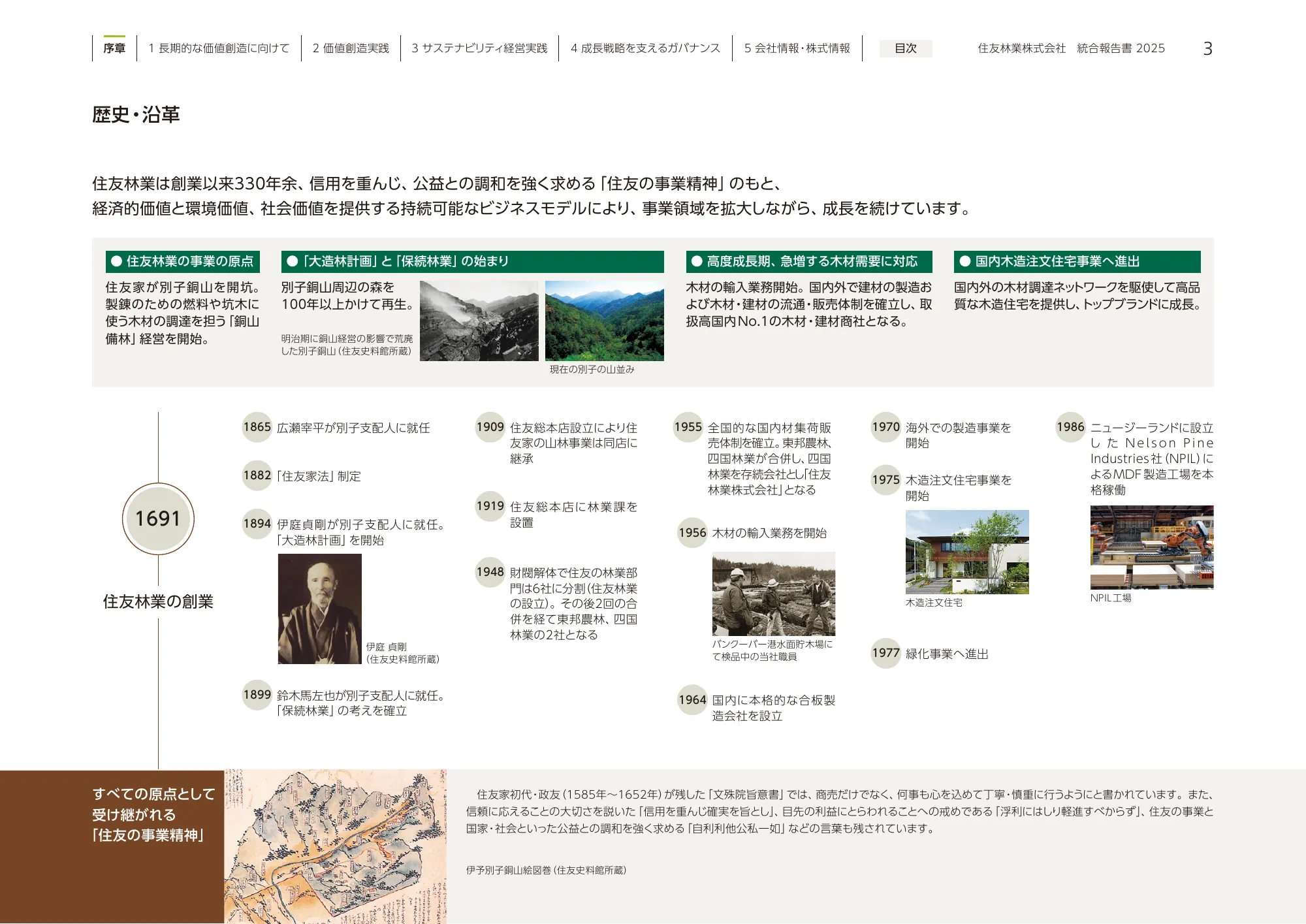Screen dimensions: 1306x924
Task: Click the portrait photo of 伊庭貞剛
Action: click(x=319, y=609)
